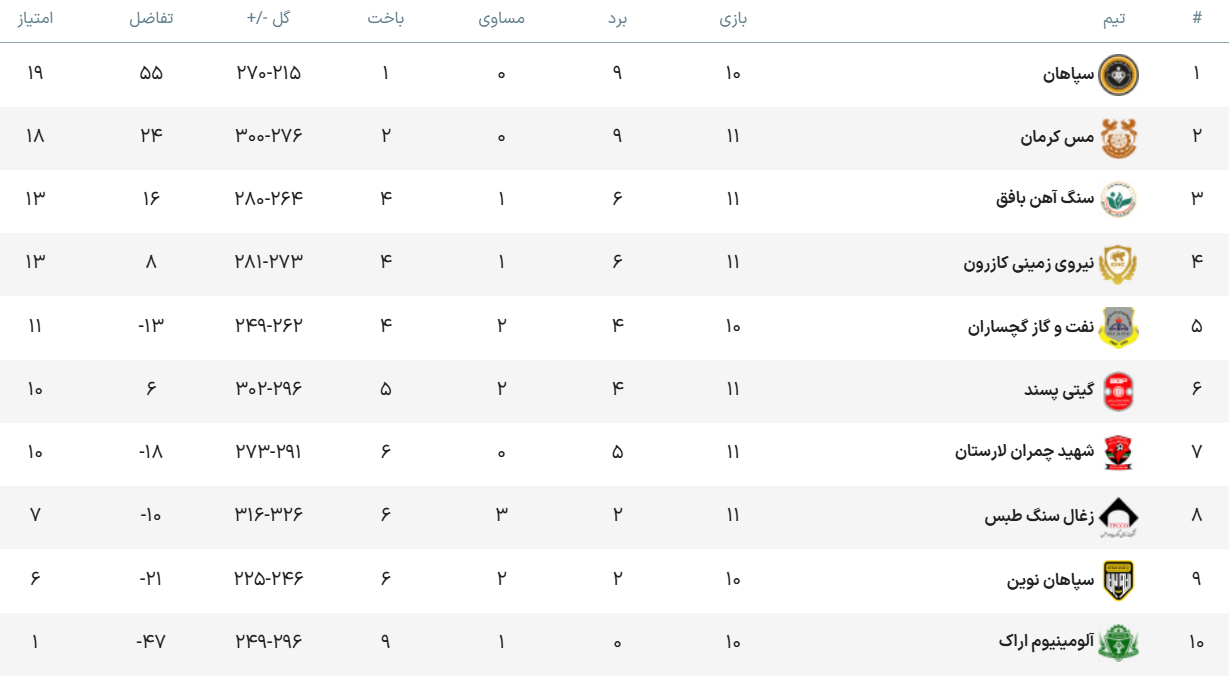Viewport: 1229px width, 693px height.
Task: Select the آلومینیوم اراک team name
Action: [x=1046, y=641]
